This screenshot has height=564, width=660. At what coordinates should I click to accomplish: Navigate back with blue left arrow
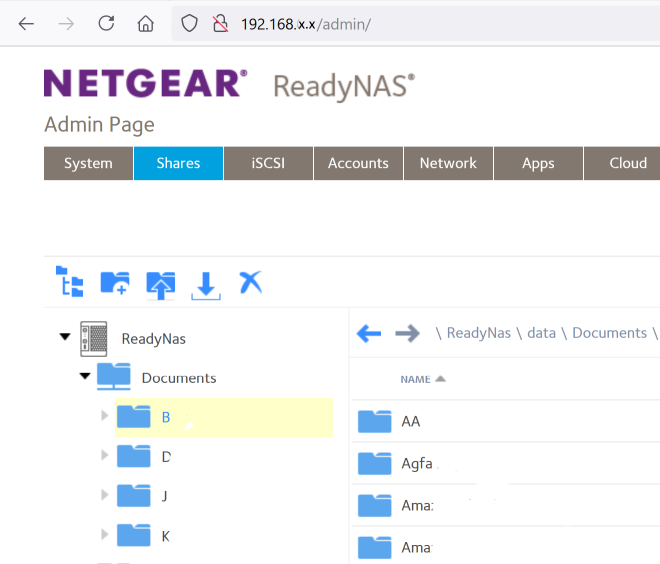pyautogui.click(x=369, y=334)
